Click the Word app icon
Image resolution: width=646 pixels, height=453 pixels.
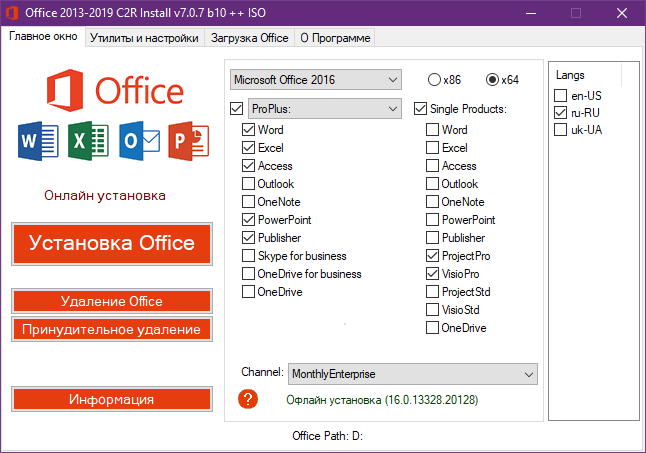[34, 140]
